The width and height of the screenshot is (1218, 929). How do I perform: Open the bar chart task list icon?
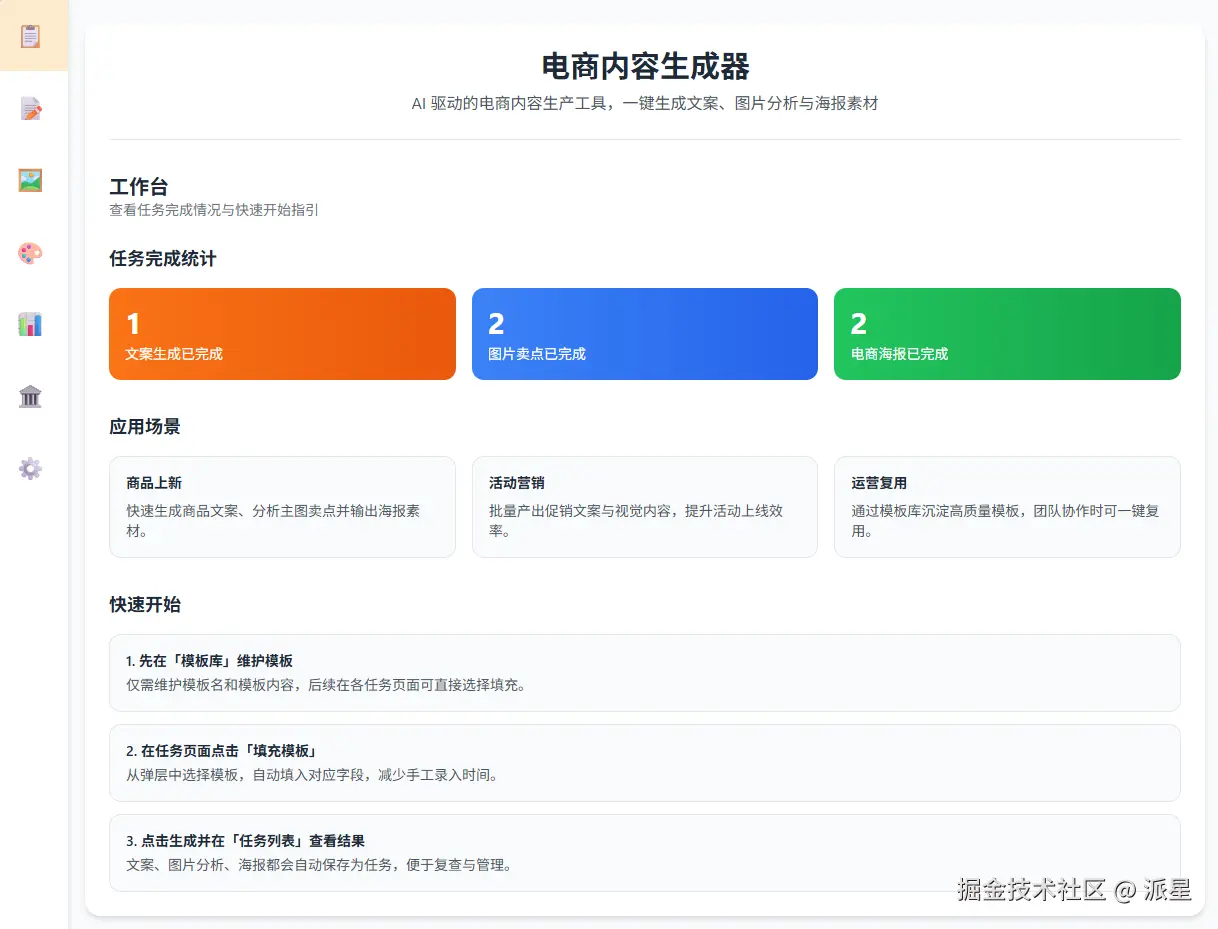[x=31, y=324]
